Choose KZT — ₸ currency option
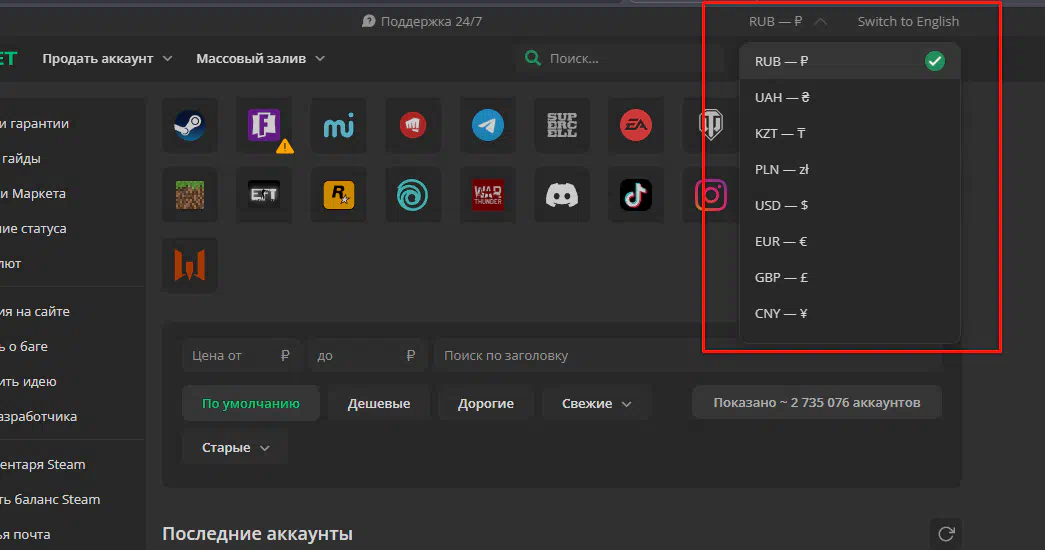This screenshot has height=550, width=1045. pos(850,133)
